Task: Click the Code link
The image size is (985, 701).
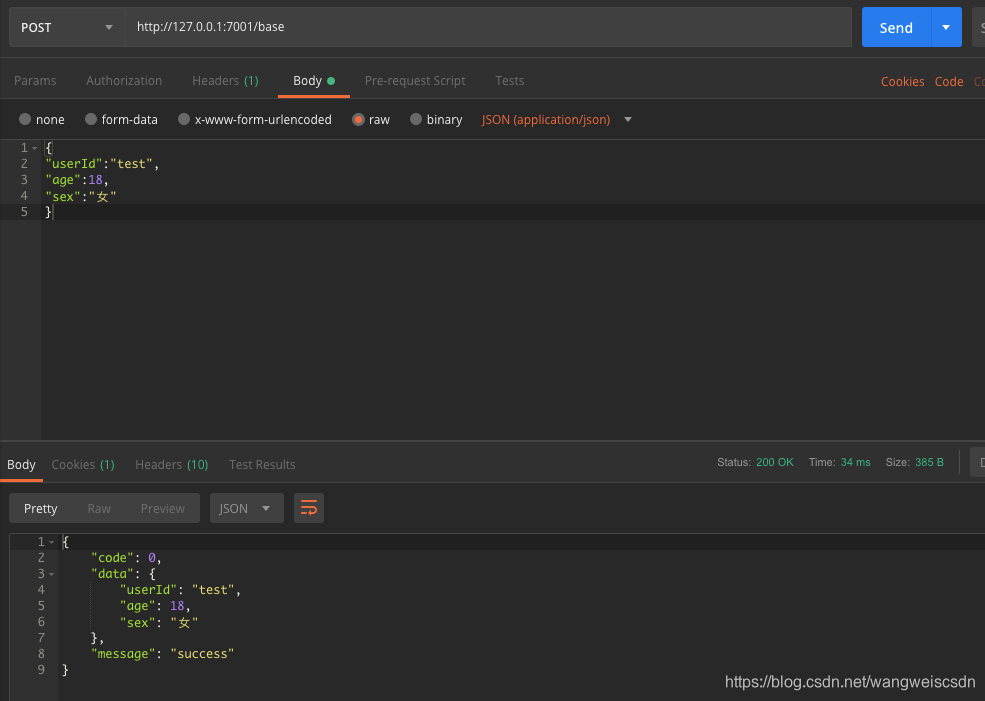Action: [x=949, y=81]
